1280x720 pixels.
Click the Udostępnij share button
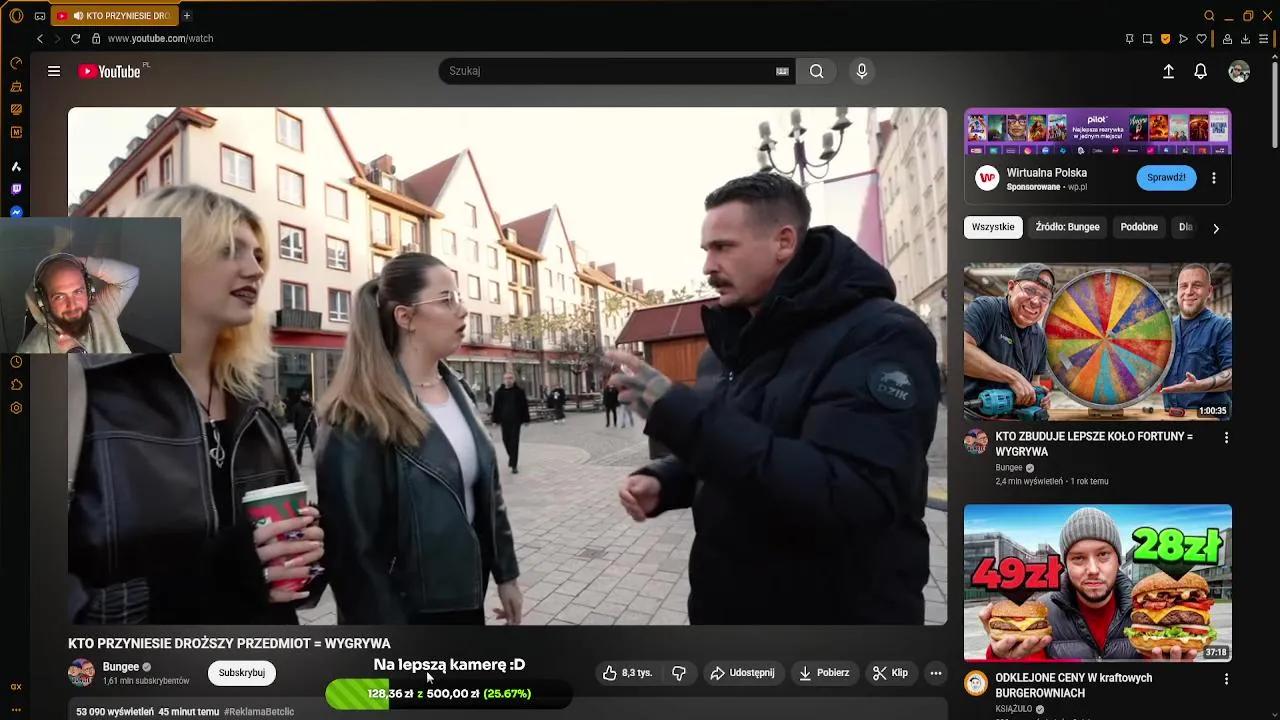tap(742, 673)
